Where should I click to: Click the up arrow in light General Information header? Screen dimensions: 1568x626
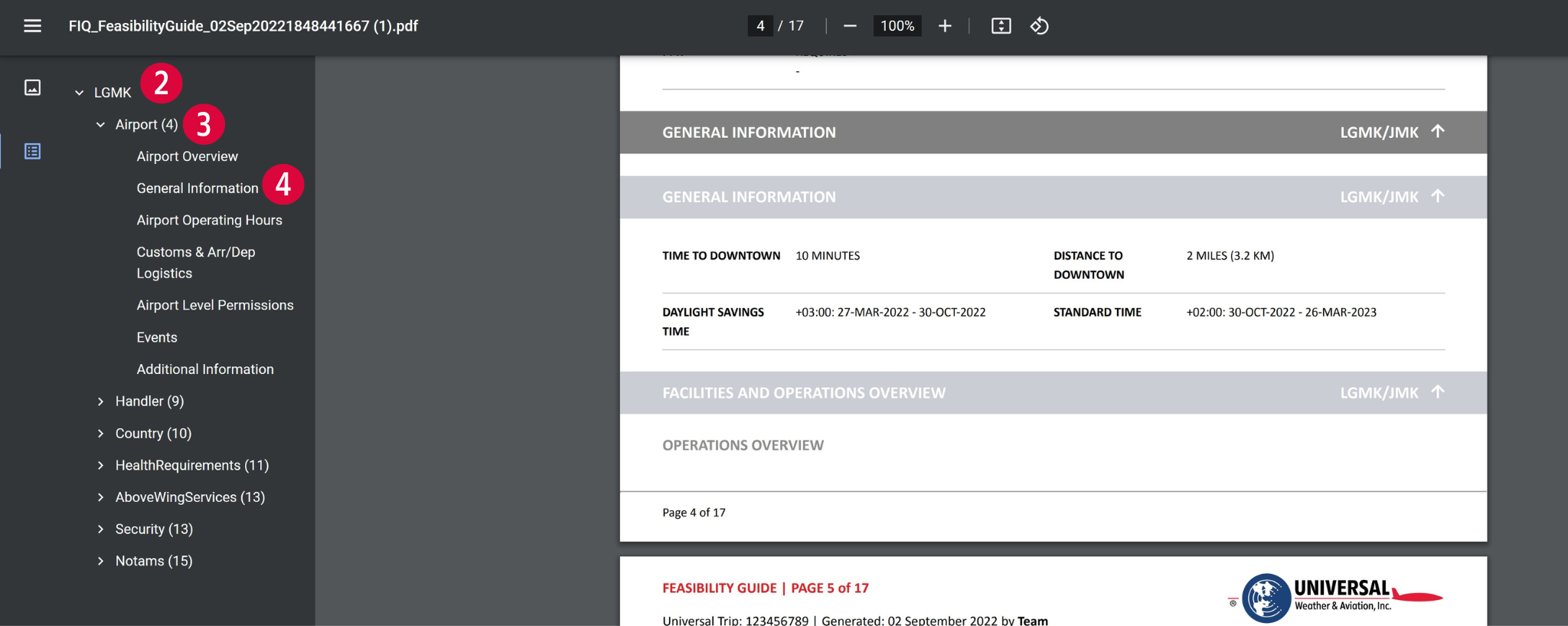1438,196
